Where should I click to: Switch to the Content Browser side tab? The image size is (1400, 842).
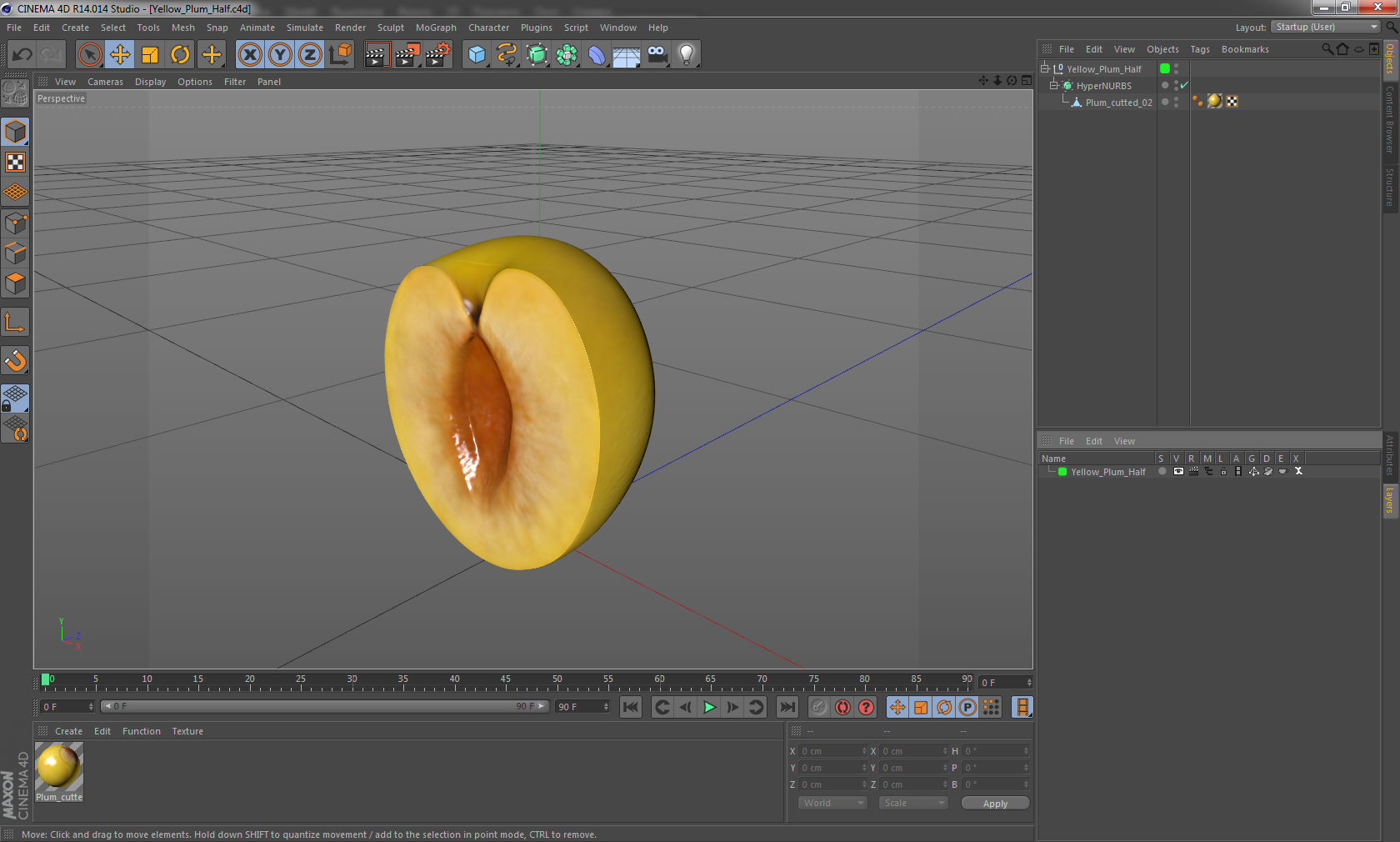pos(1390,119)
